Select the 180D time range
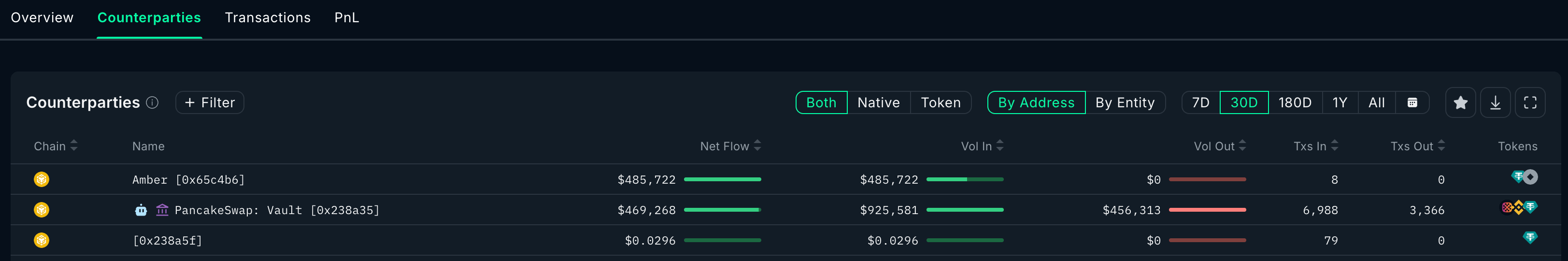The image size is (1568, 261). [1295, 103]
